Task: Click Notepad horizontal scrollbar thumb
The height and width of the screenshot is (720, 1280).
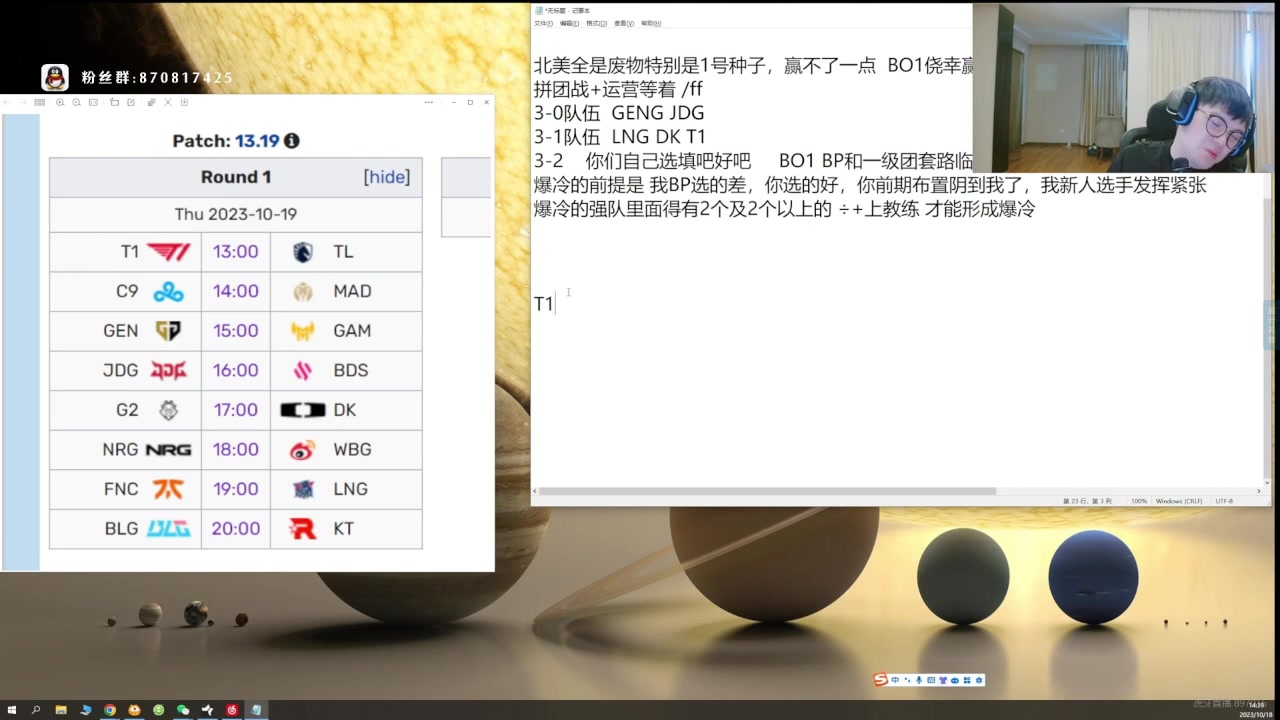Action: (x=766, y=491)
